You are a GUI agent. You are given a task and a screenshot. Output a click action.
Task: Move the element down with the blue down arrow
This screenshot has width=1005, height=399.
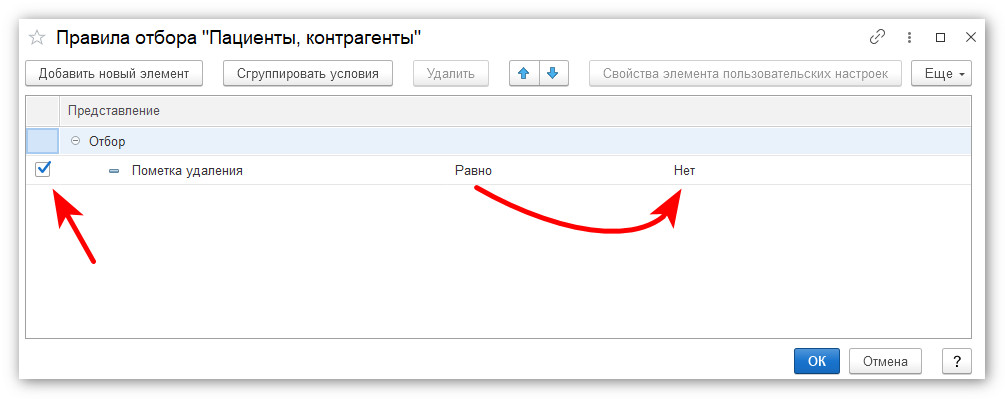pyautogui.click(x=554, y=73)
